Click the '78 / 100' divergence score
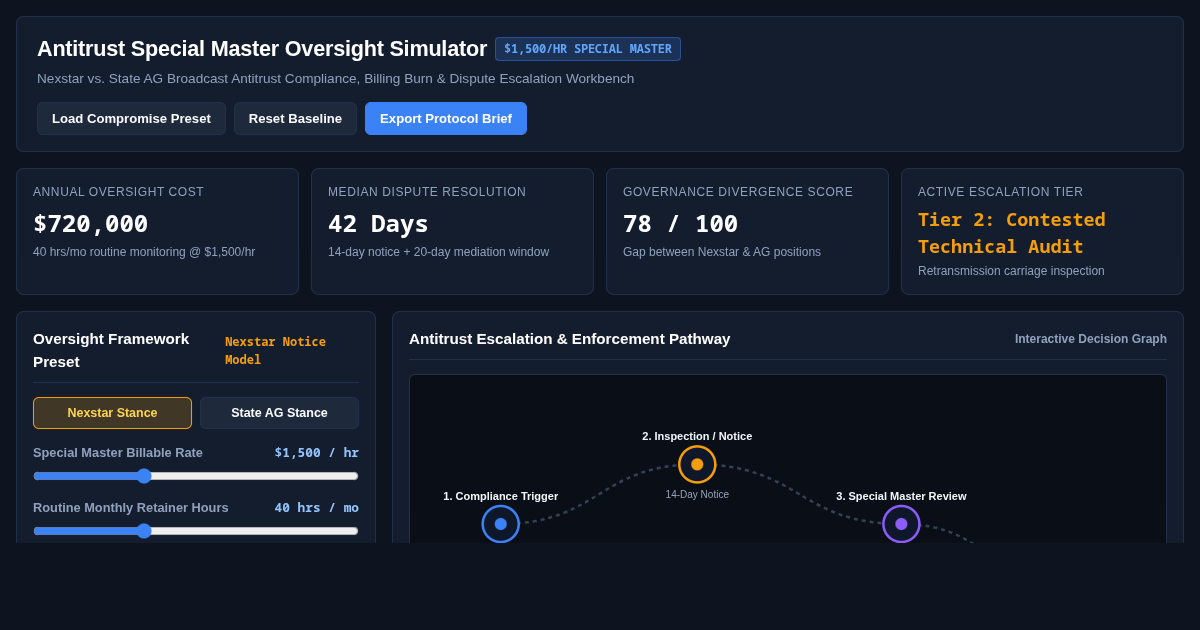The image size is (1200, 630). click(x=680, y=224)
